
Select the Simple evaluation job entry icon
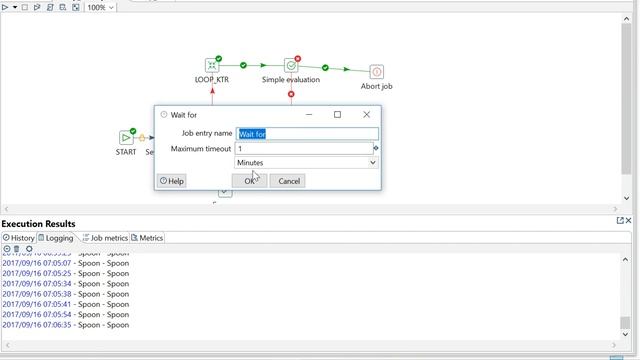point(291,65)
